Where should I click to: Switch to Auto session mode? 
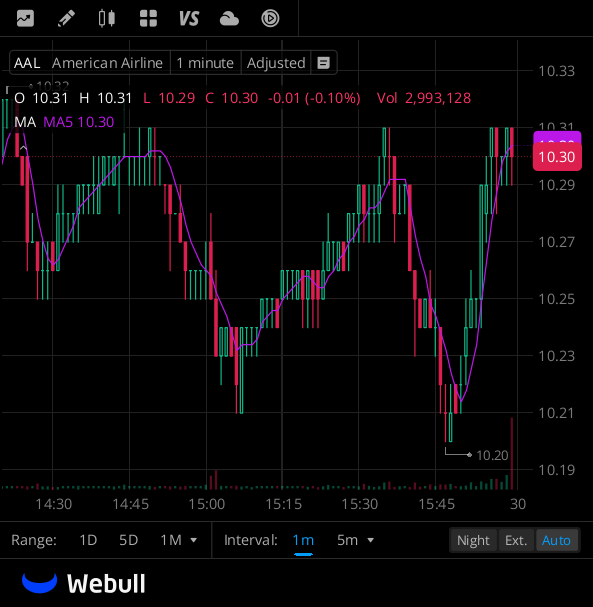pyautogui.click(x=556, y=540)
